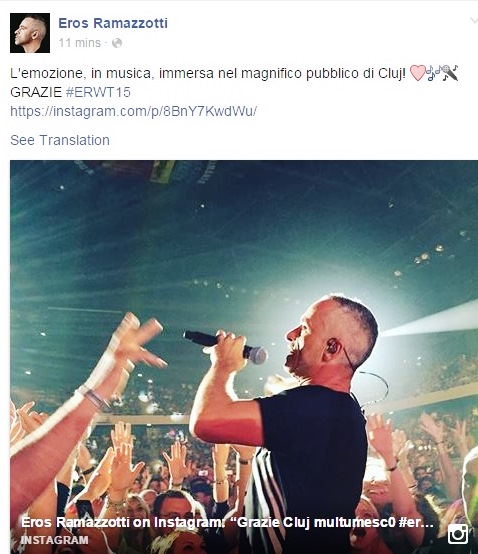Click the music notes emoji
This screenshot has width=478, height=554.
(434, 73)
